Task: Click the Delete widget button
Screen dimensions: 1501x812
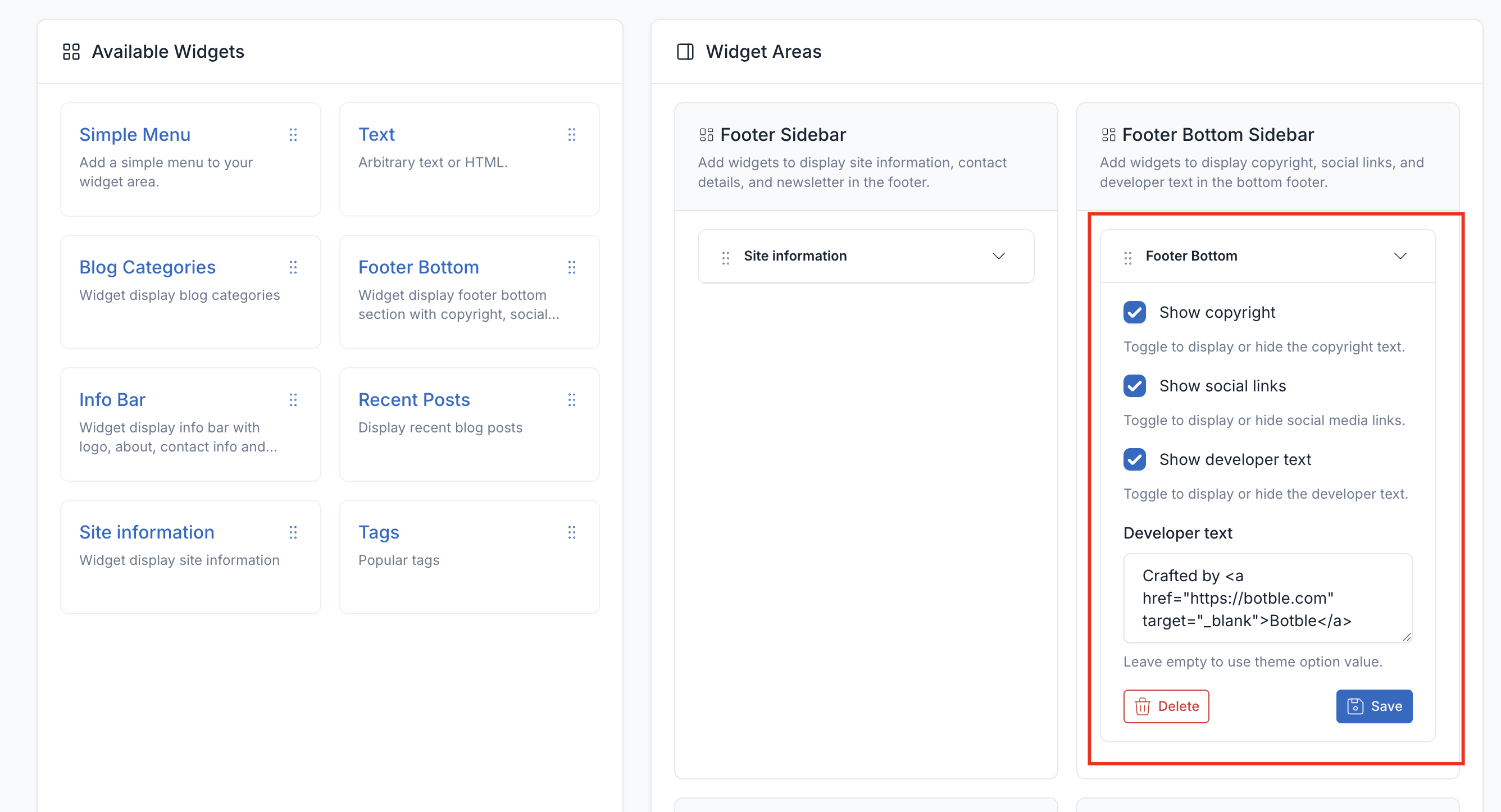Action: 1166,706
